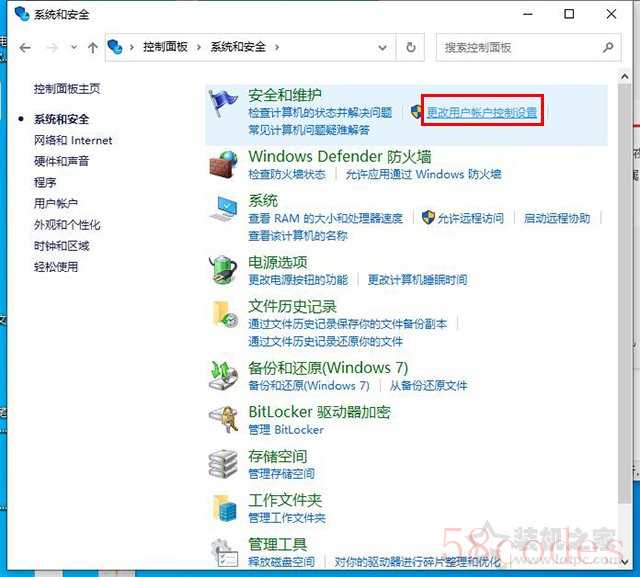Expand chevron before 控制面板 breadcrumb

(132, 48)
